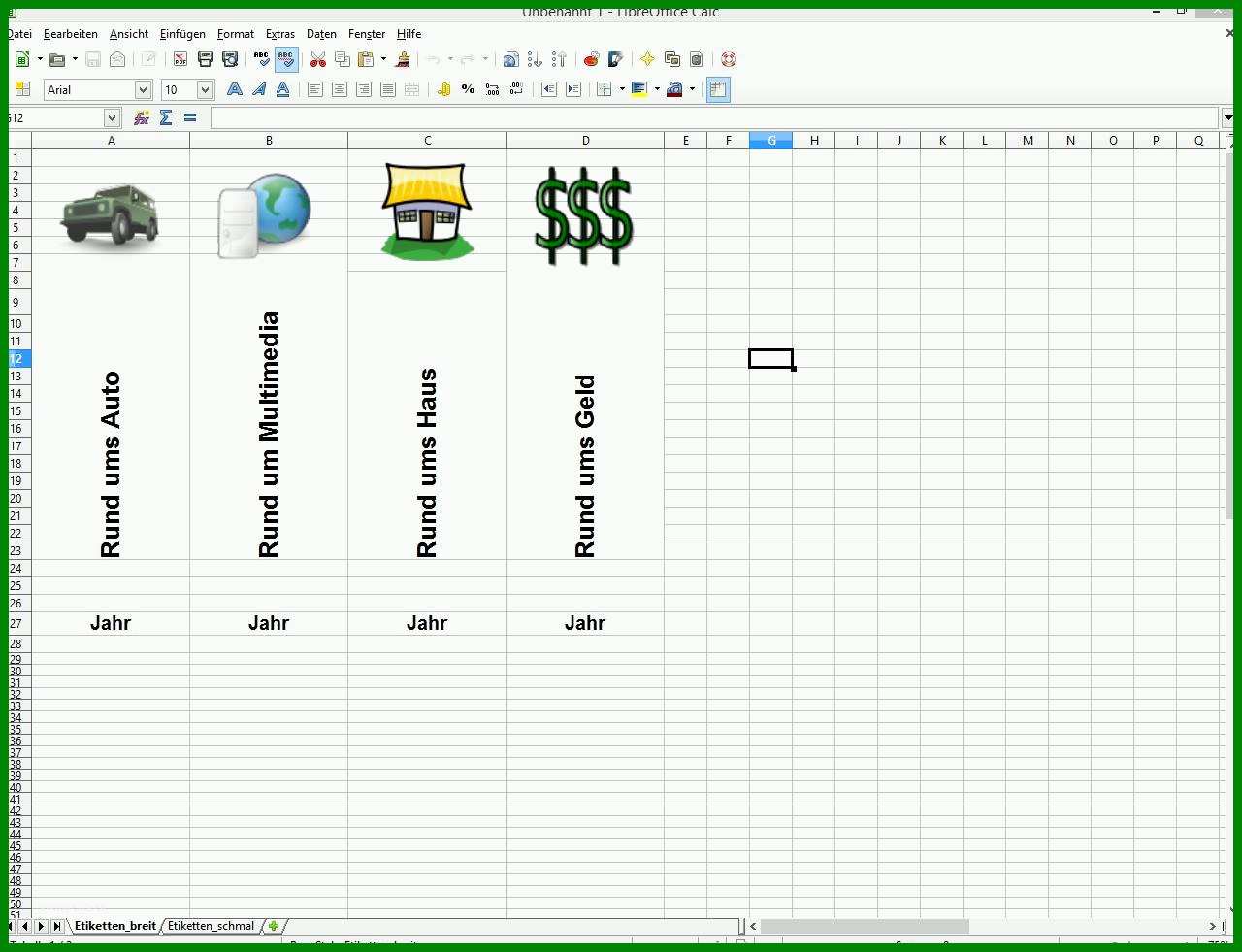
Task: Apply the dark red font color
Action: pyautogui.click(x=674, y=89)
